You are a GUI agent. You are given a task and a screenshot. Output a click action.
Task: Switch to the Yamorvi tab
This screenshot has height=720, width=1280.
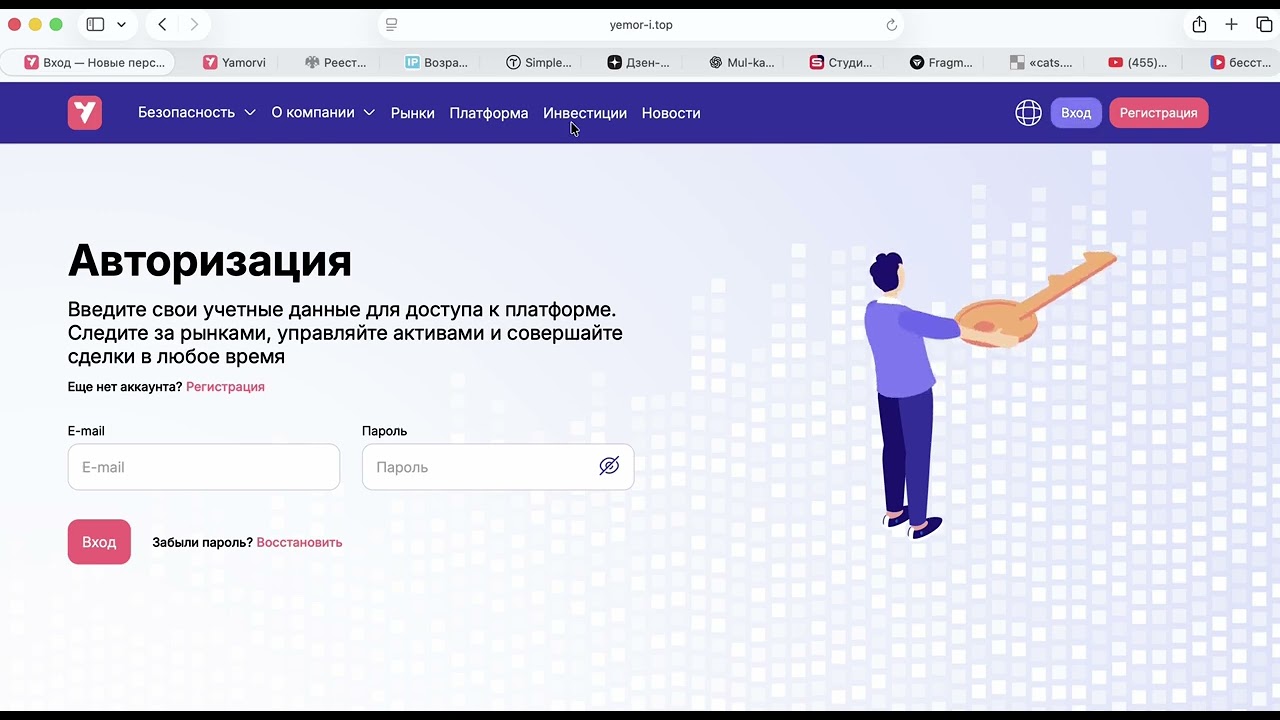pos(235,62)
